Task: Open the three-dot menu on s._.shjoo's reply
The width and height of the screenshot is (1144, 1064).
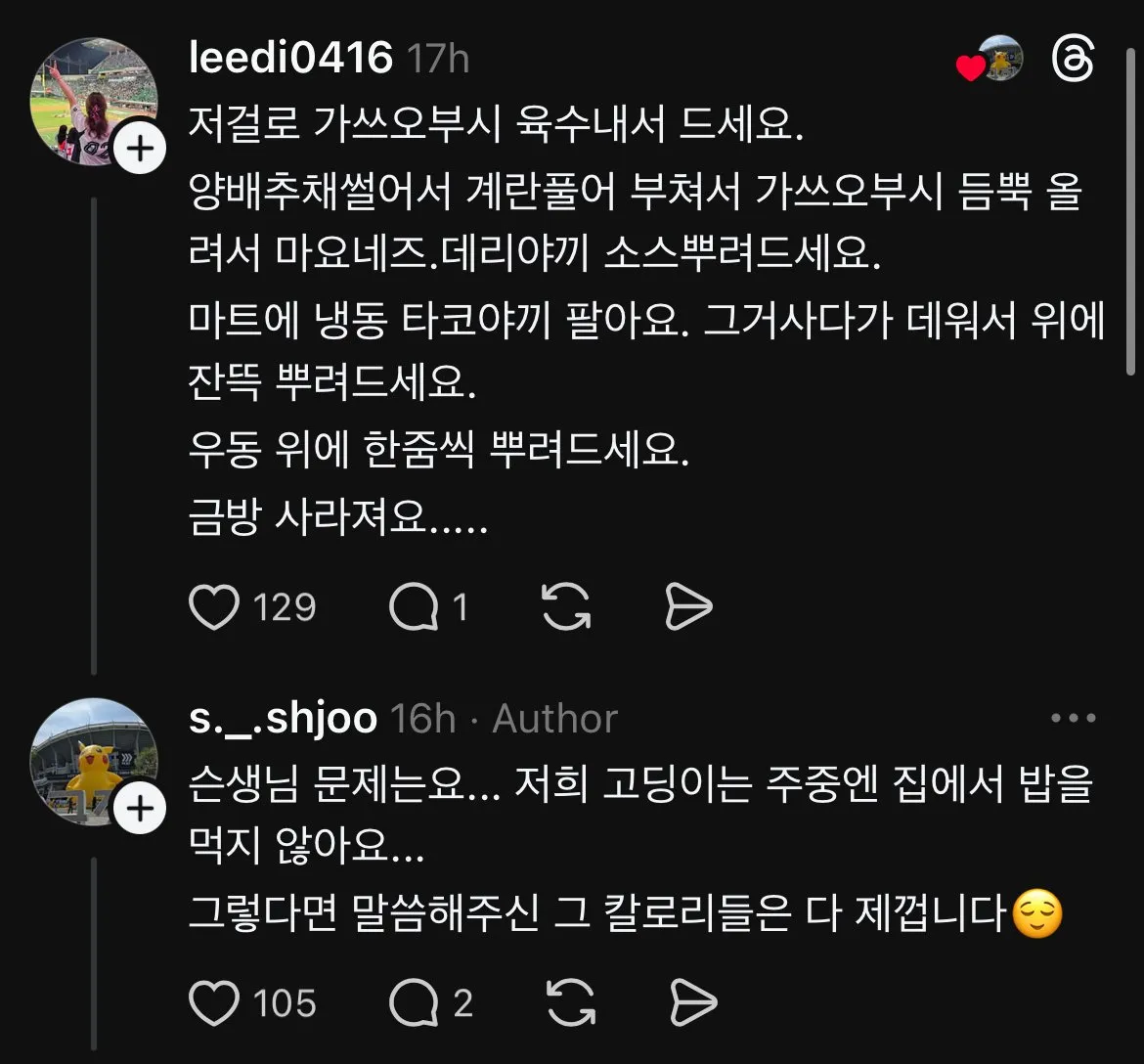Action: (1072, 717)
